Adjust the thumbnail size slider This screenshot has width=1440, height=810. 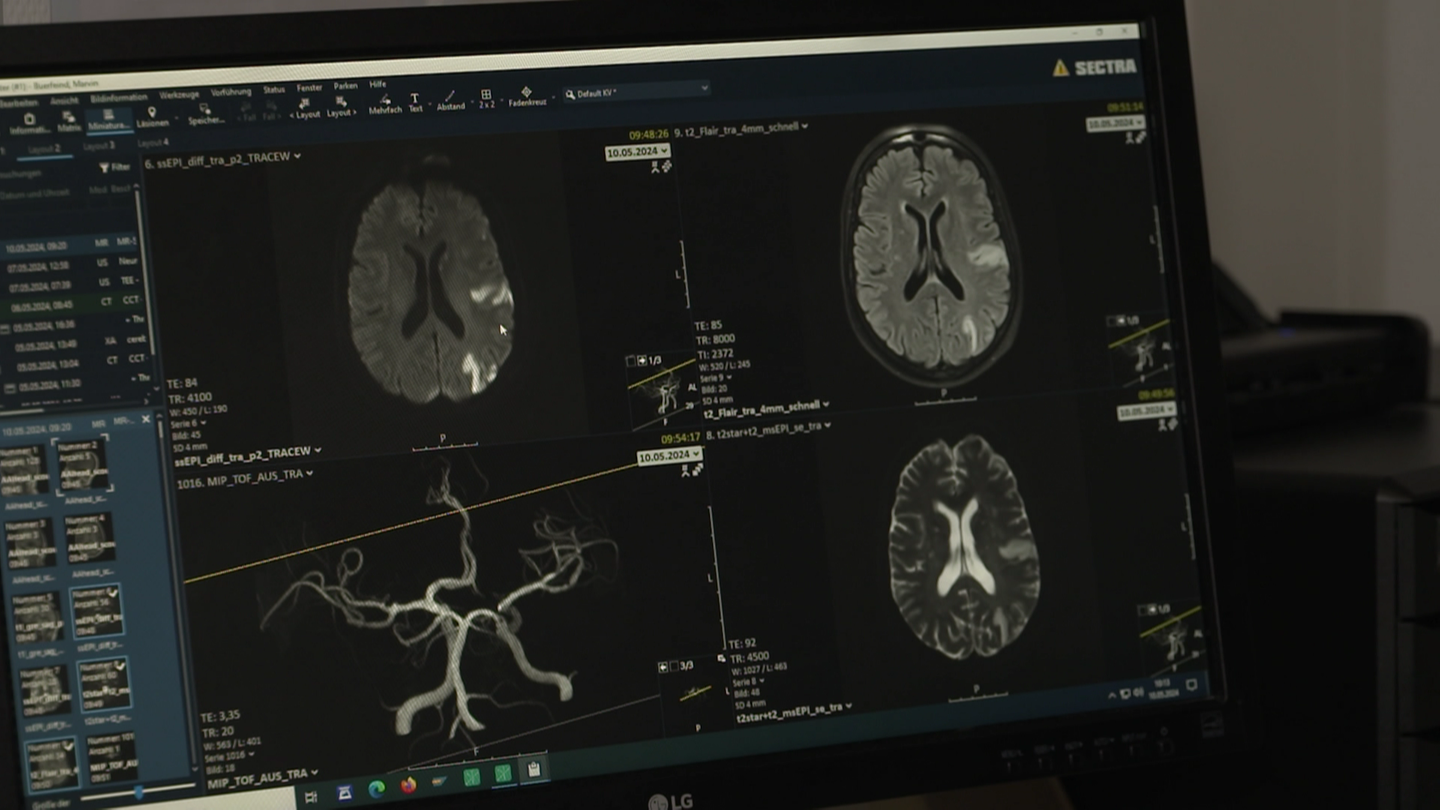[139, 792]
